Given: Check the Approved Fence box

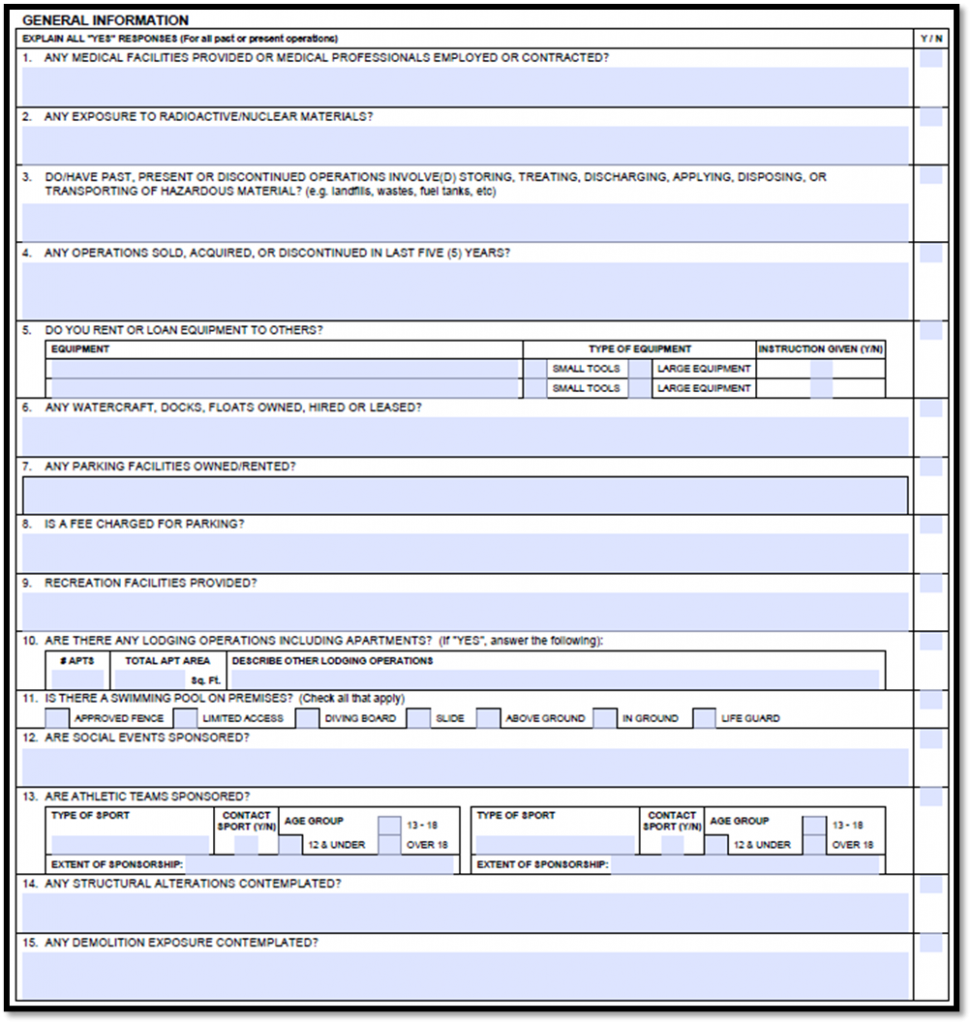Looking at the screenshot, I should pyautogui.click(x=57, y=718).
